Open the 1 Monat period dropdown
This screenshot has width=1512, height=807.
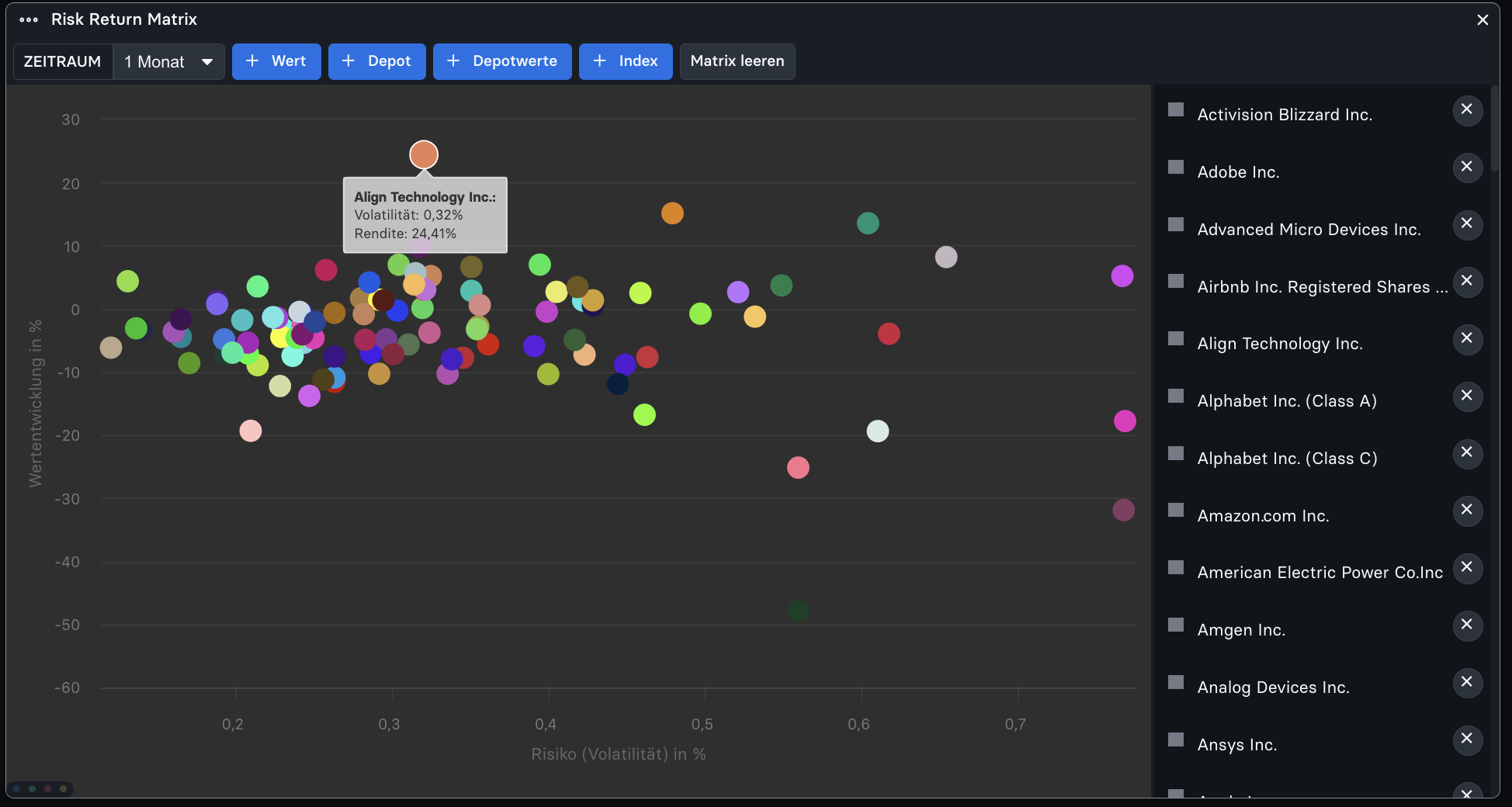tap(168, 61)
